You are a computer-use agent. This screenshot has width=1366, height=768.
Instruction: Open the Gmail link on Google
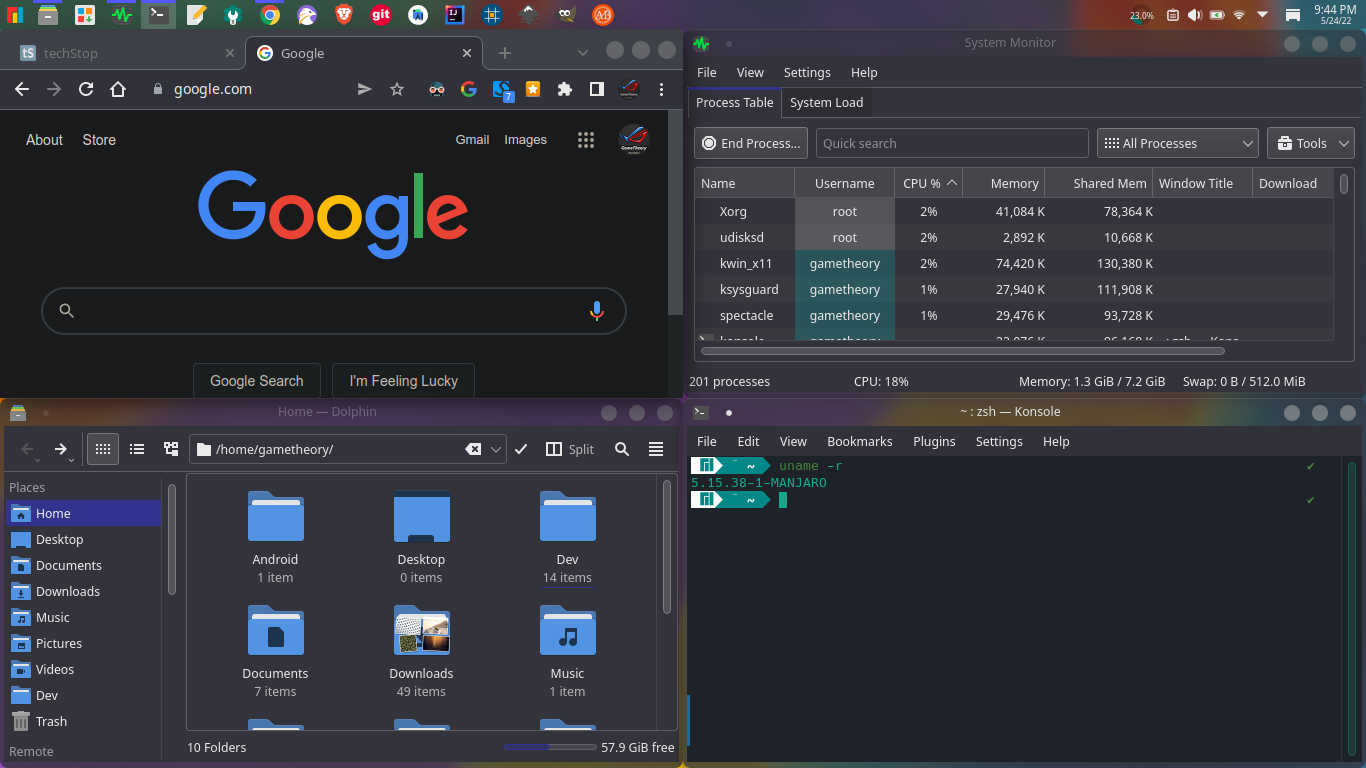pyautogui.click(x=472, y=140)
